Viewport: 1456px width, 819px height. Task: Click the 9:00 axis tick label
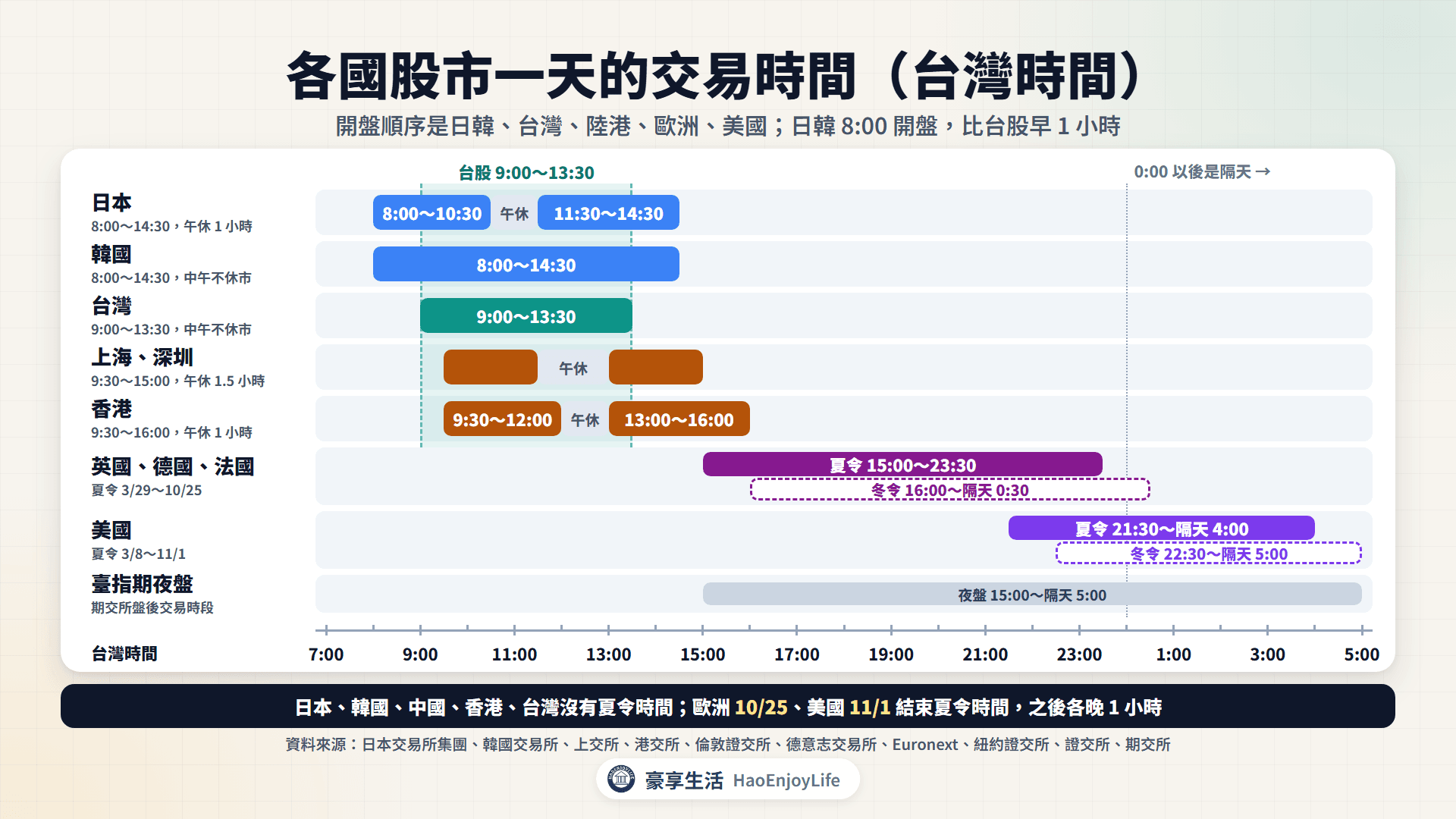(420, 654)
